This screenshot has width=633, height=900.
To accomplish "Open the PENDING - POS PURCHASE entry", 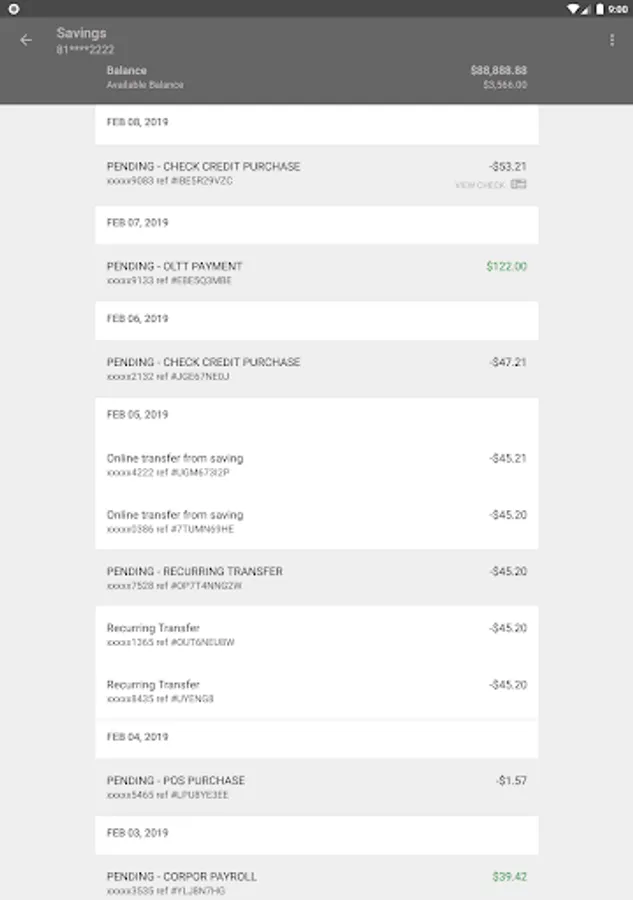I will 316,787.
